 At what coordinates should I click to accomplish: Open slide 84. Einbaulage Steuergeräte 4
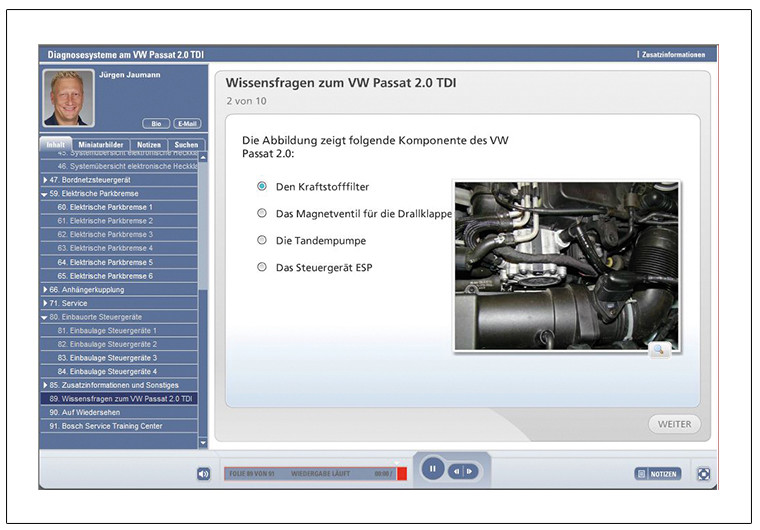pos(119,371)
